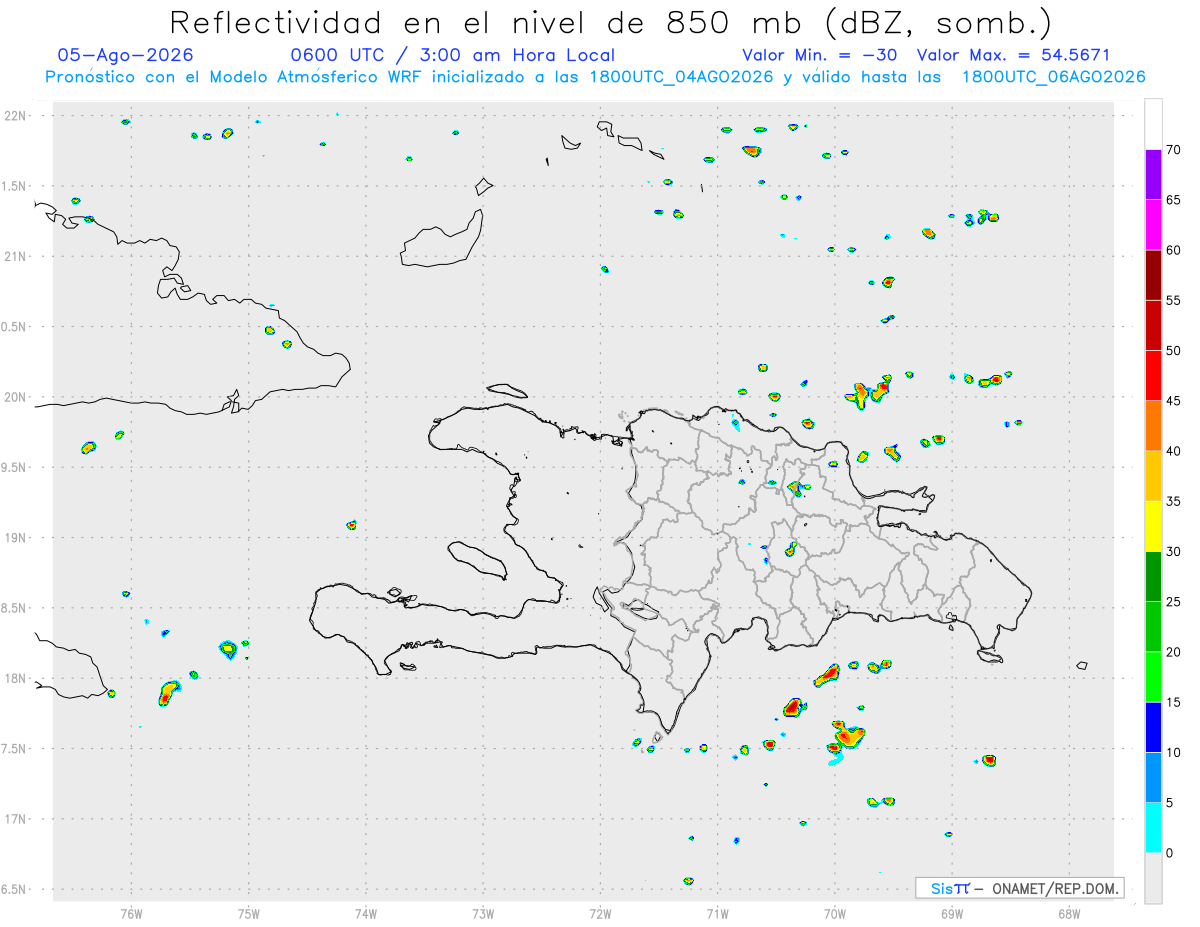The width and height of the screenshot is (1200, 927).
Task: Select the date label "05-Ago-2026"
Action: (126, 55)
